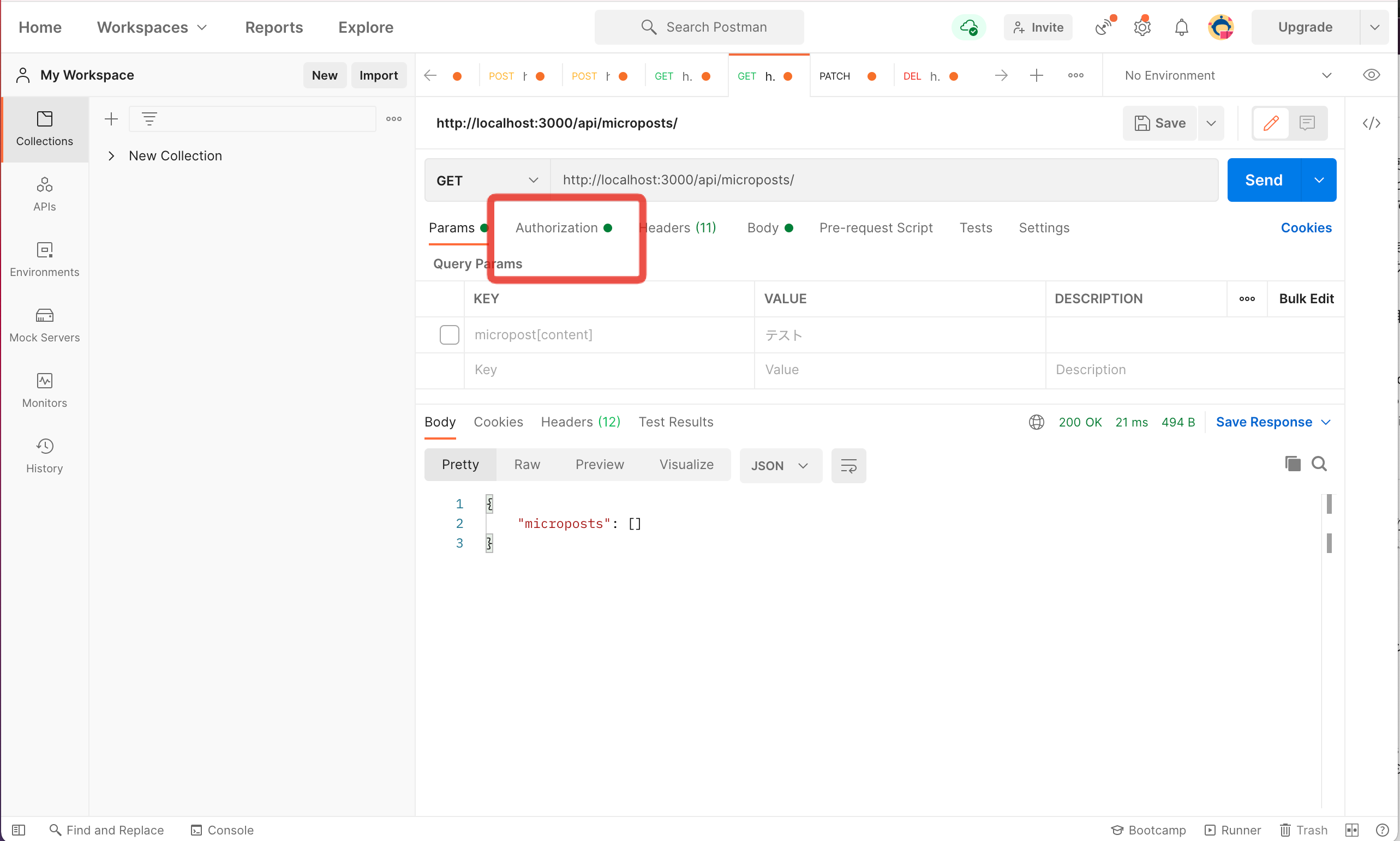Image resolution: width=1400 pixels, height=841 pixels.
Task: Open the Postman Console
Action: (222, 830)
